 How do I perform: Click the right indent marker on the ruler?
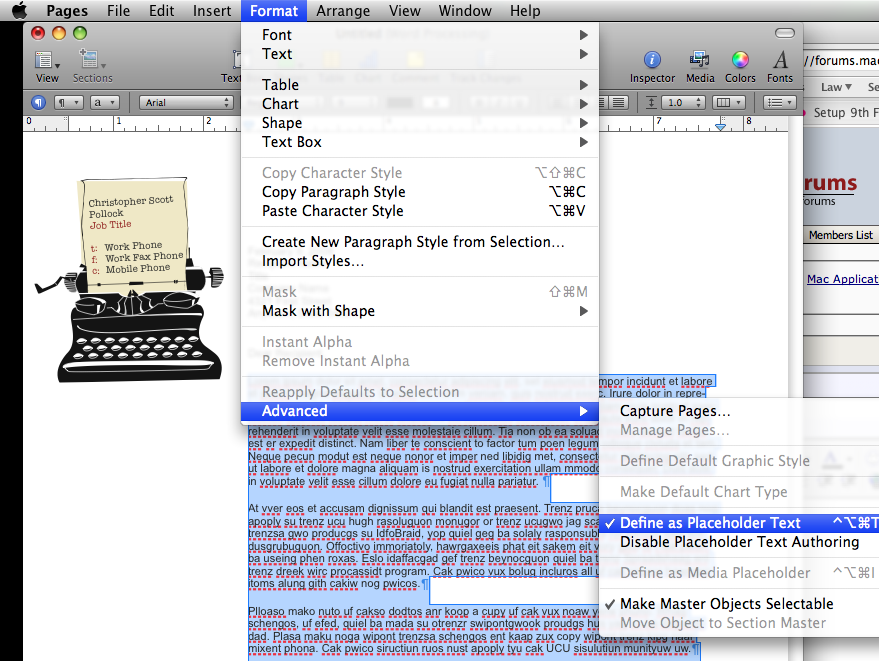point(721,127)
